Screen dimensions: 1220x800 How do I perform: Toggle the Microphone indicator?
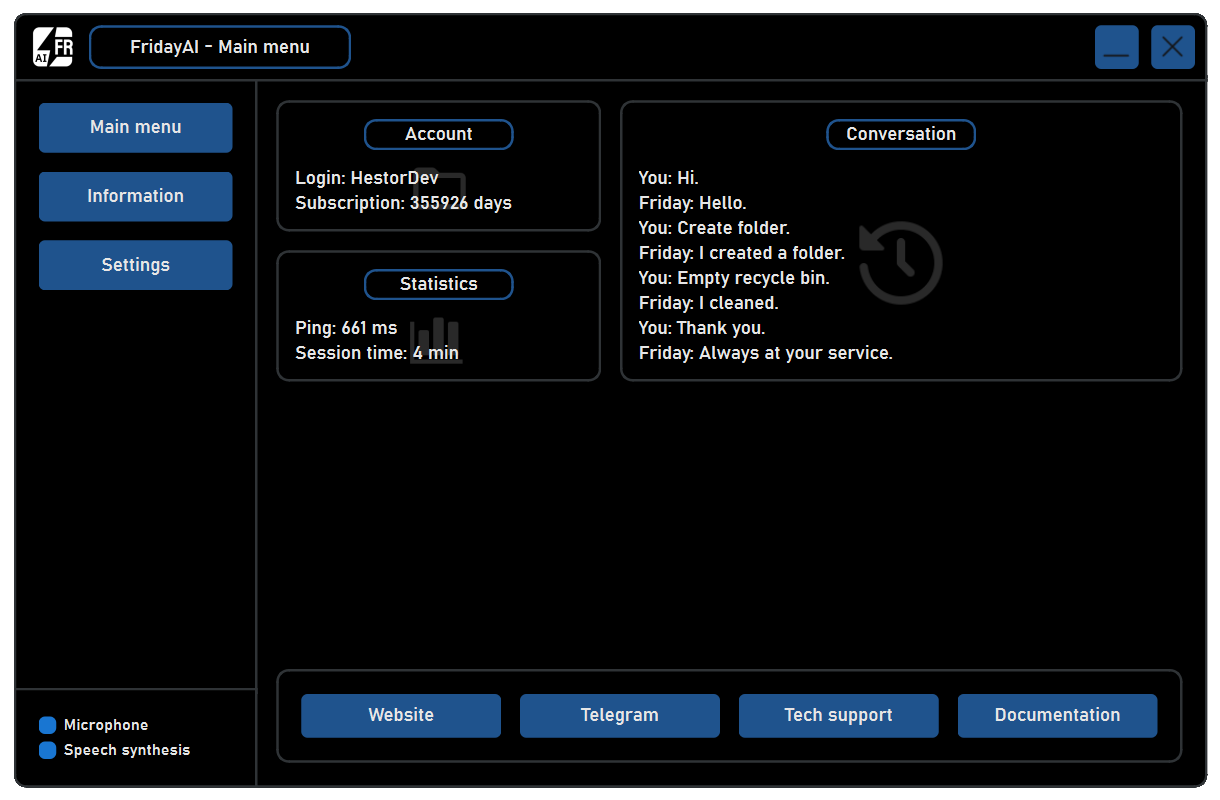click(x=47, y=724)
